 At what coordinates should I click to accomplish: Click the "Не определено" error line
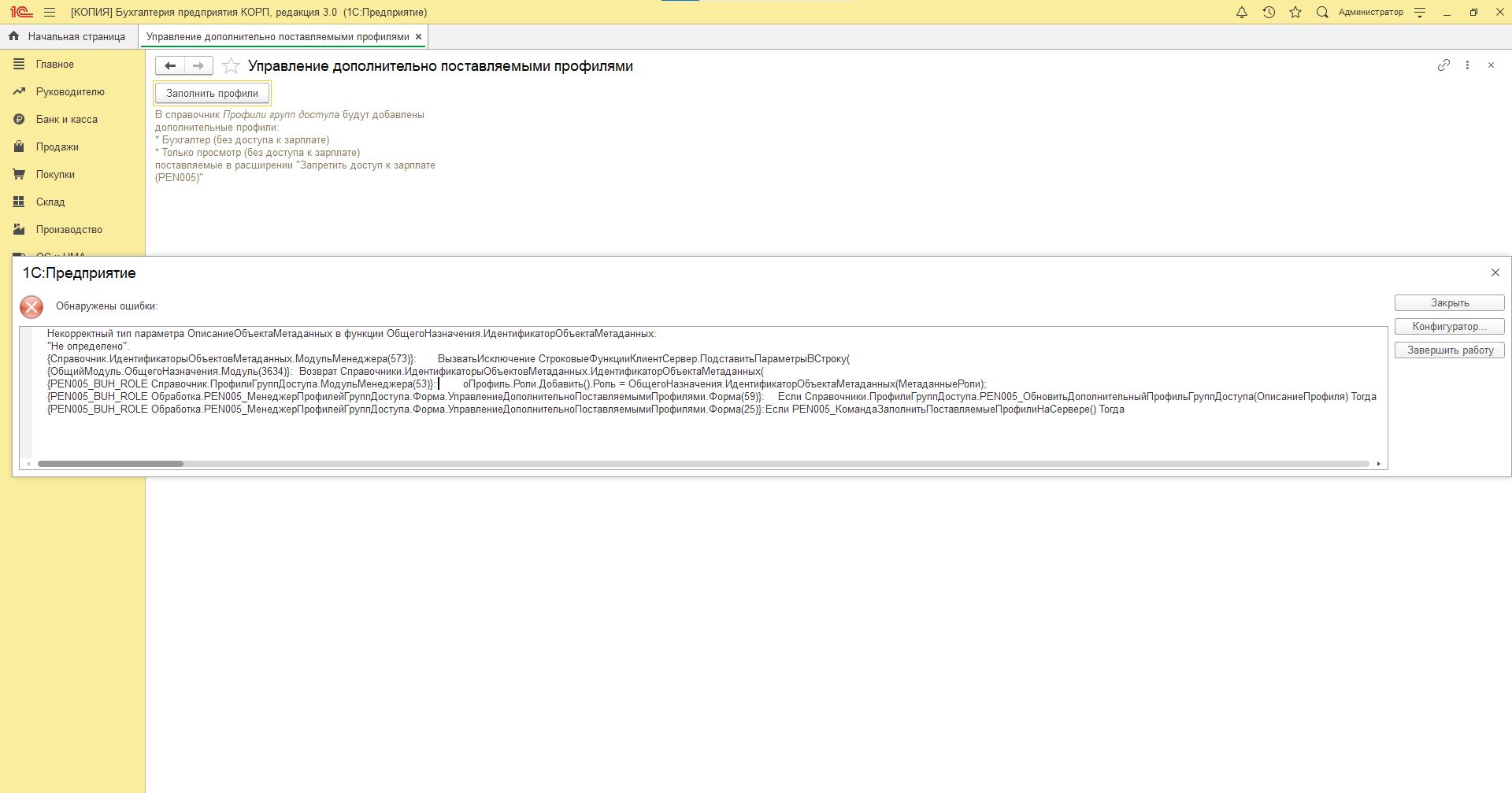click(88, 346)
